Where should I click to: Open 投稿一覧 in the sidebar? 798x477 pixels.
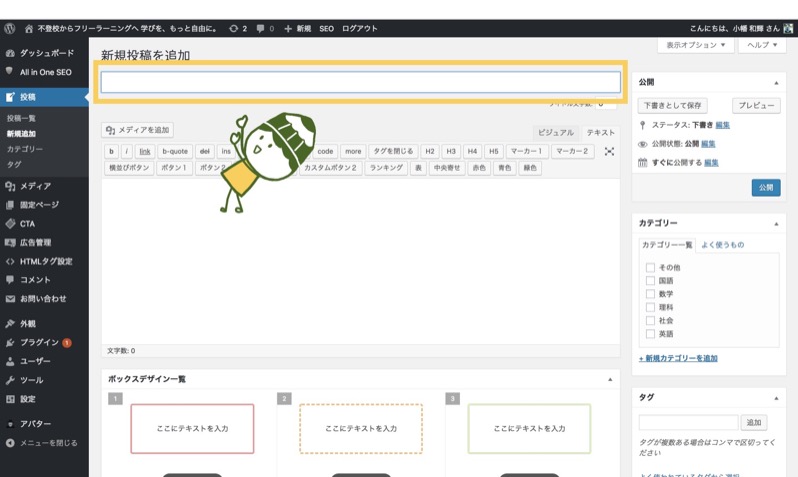(21, 118)
